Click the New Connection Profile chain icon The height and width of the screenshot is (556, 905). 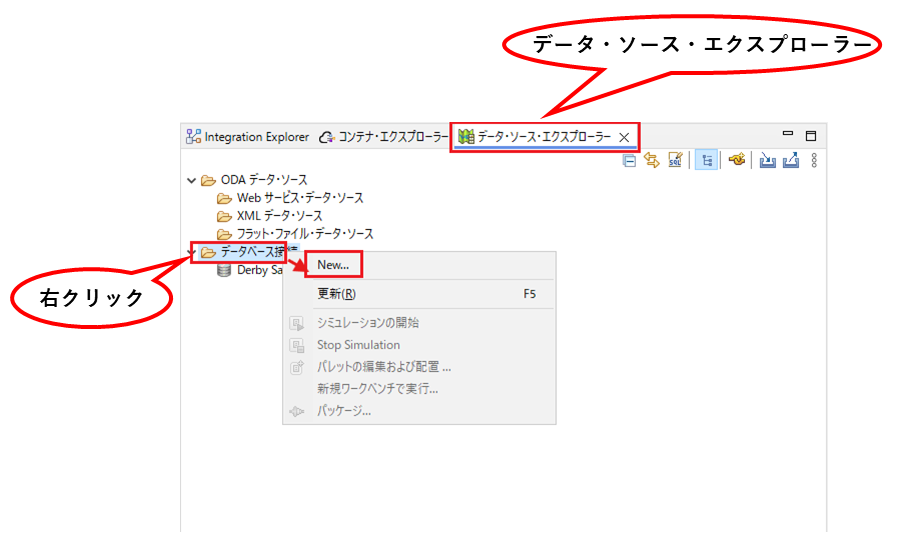736,159
